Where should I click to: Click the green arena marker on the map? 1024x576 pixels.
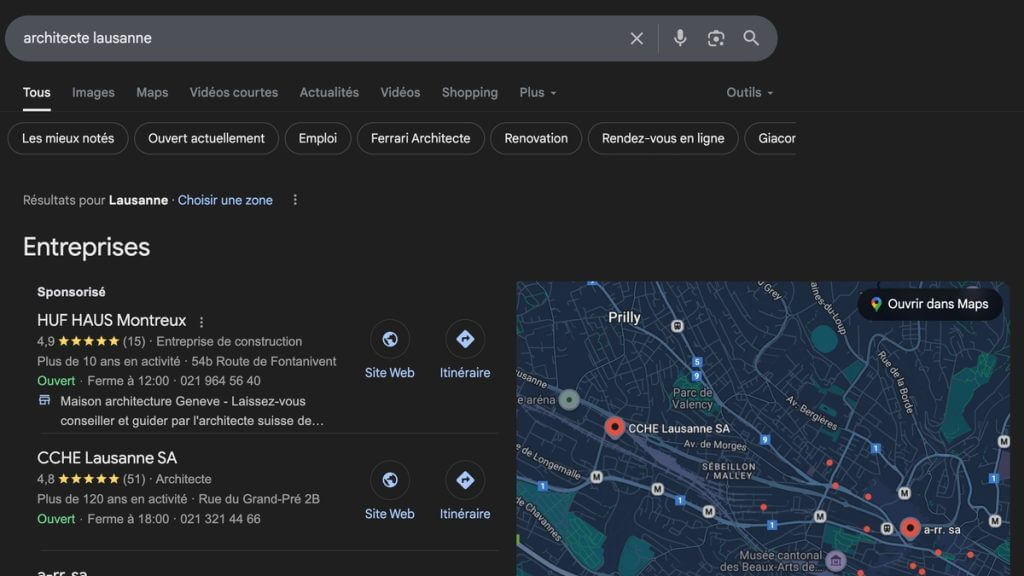point(569,399)
